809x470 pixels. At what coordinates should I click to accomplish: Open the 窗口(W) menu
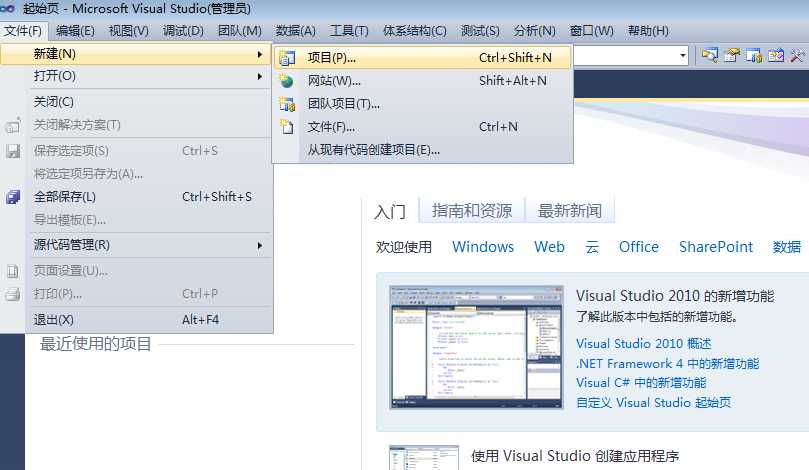click(591, 31)
